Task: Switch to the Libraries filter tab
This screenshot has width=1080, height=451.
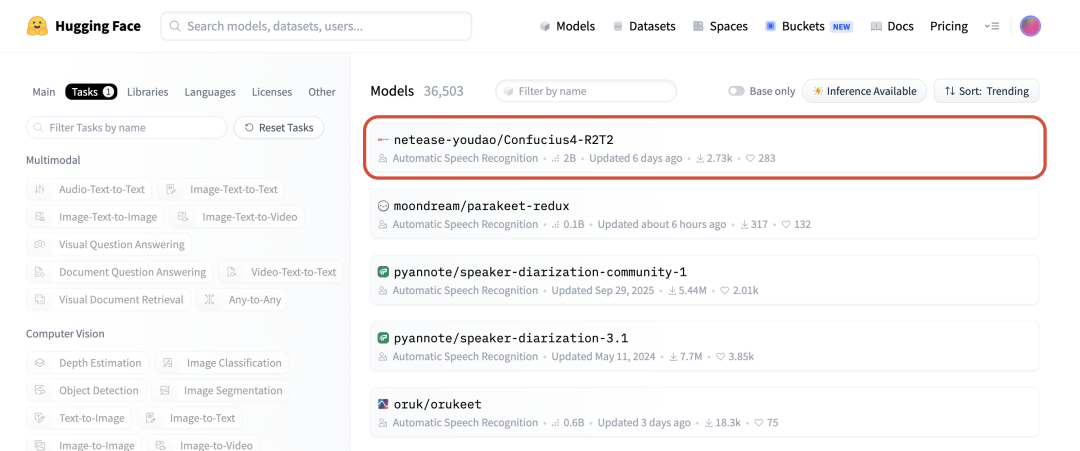Action: coord(147,92)
